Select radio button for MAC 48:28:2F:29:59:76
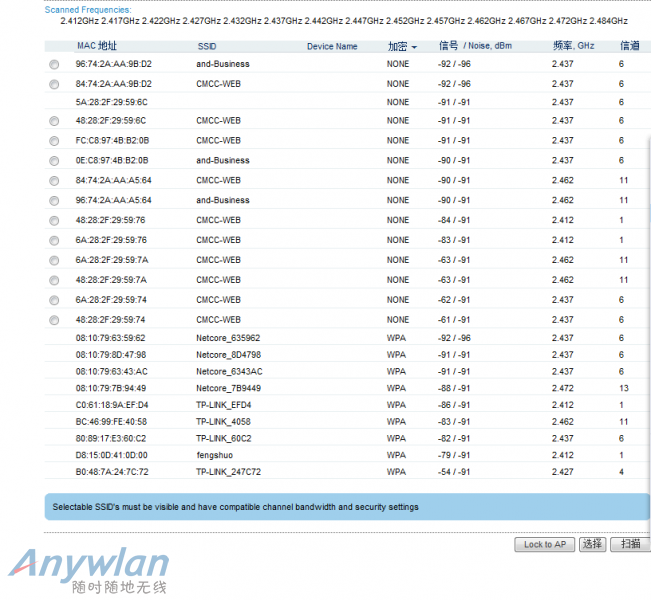The width and height of the screenshot is (651, 600). coord(54,220)
